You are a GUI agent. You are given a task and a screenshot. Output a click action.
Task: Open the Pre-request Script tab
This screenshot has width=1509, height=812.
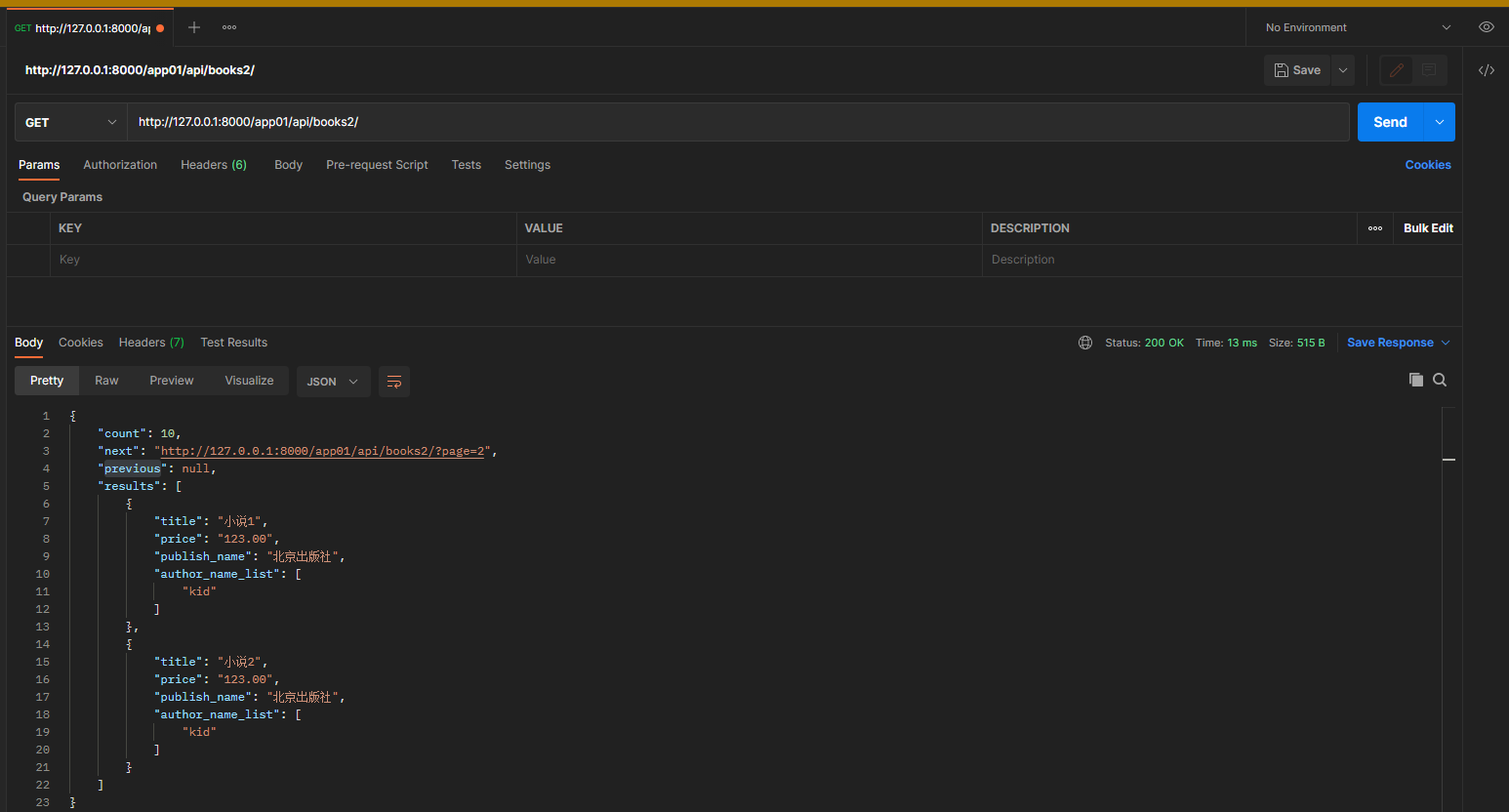pyautogui.click(x=377, y=165)
